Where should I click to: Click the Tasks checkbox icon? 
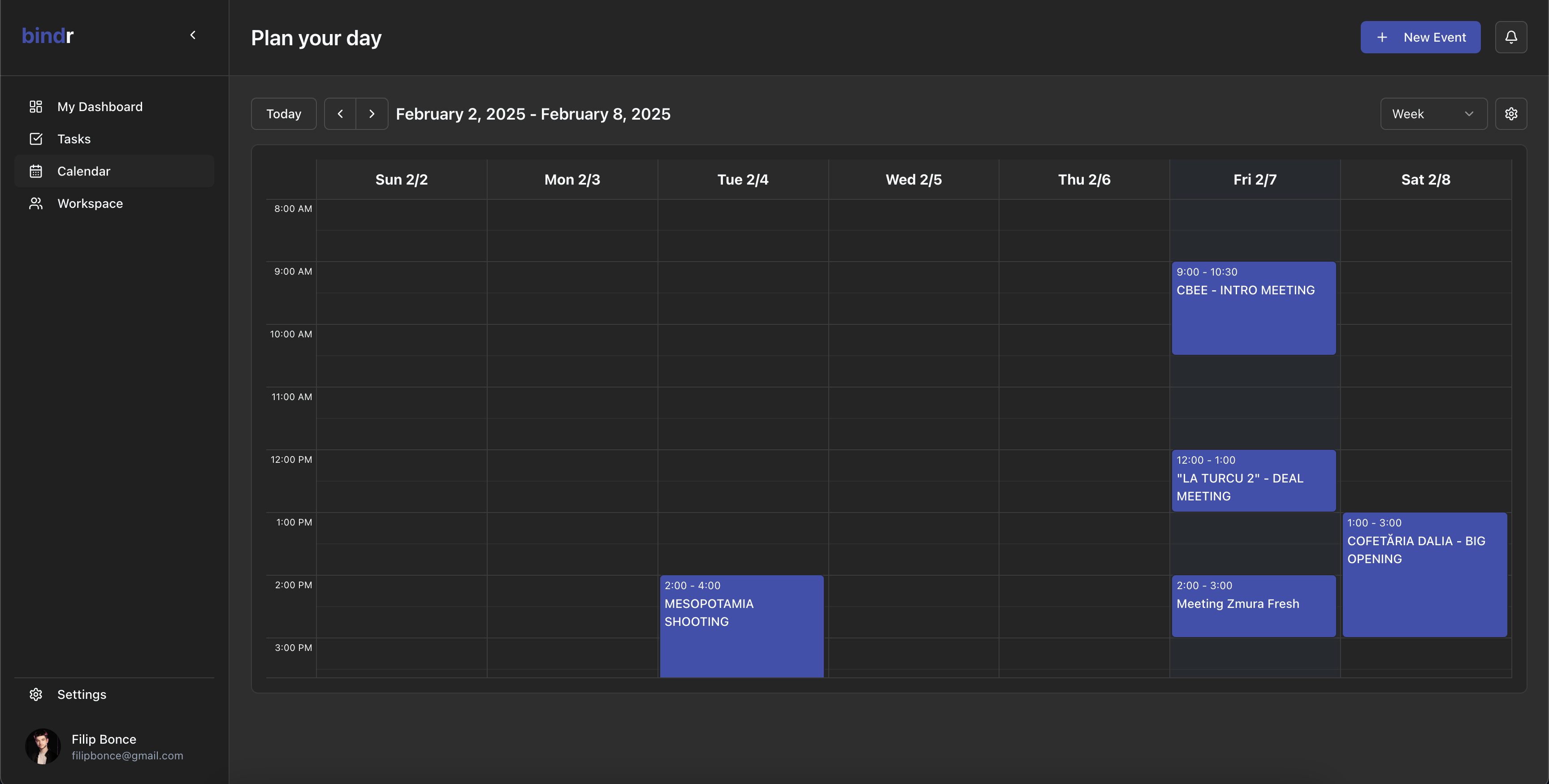[x=36, y=139]
